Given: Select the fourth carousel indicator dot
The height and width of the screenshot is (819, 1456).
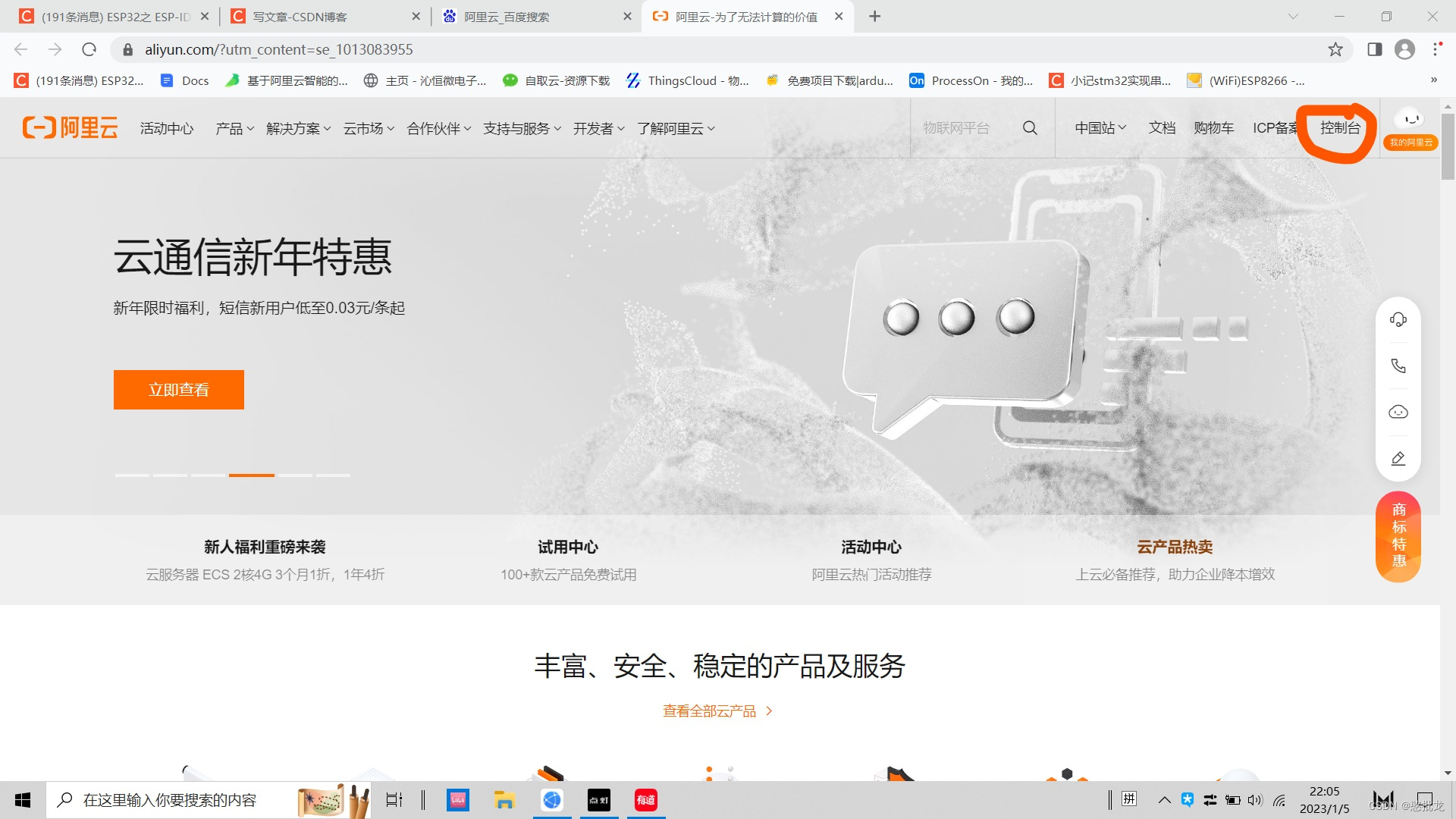Looking at the screenshot, I should point(251,475).
